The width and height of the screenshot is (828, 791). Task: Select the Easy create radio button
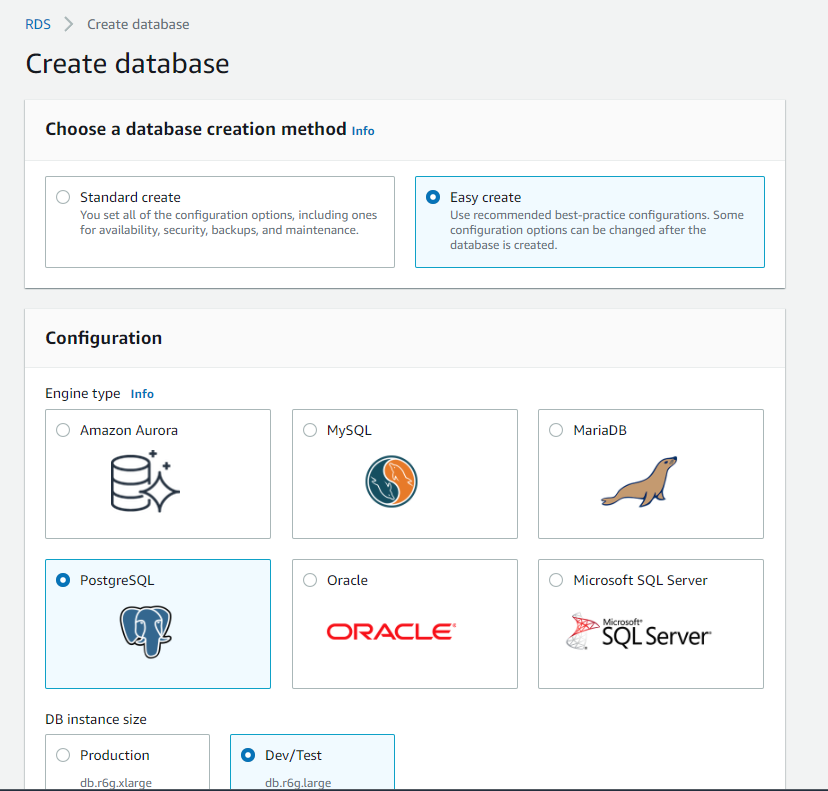click(433, 197)
